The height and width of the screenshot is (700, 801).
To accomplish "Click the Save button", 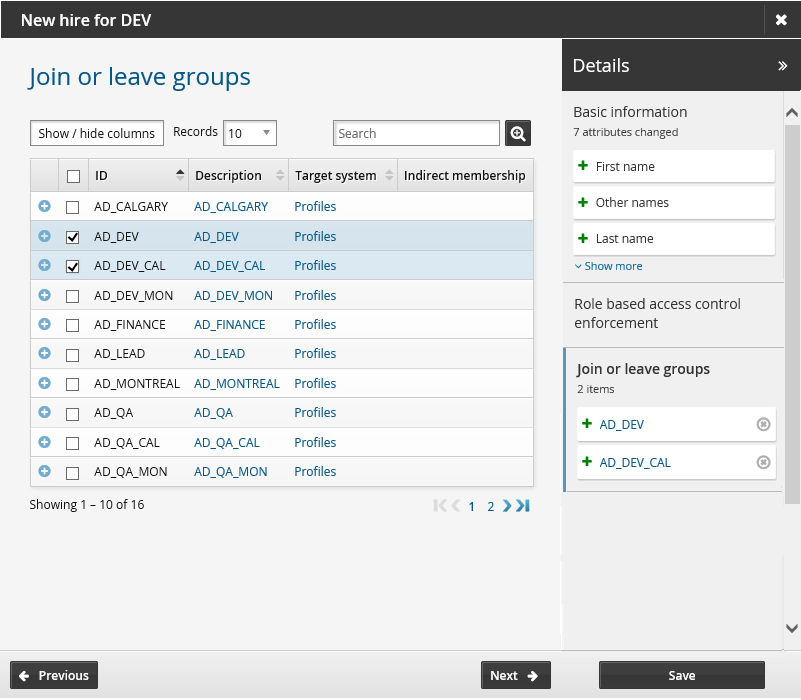I will click(681, 675).
